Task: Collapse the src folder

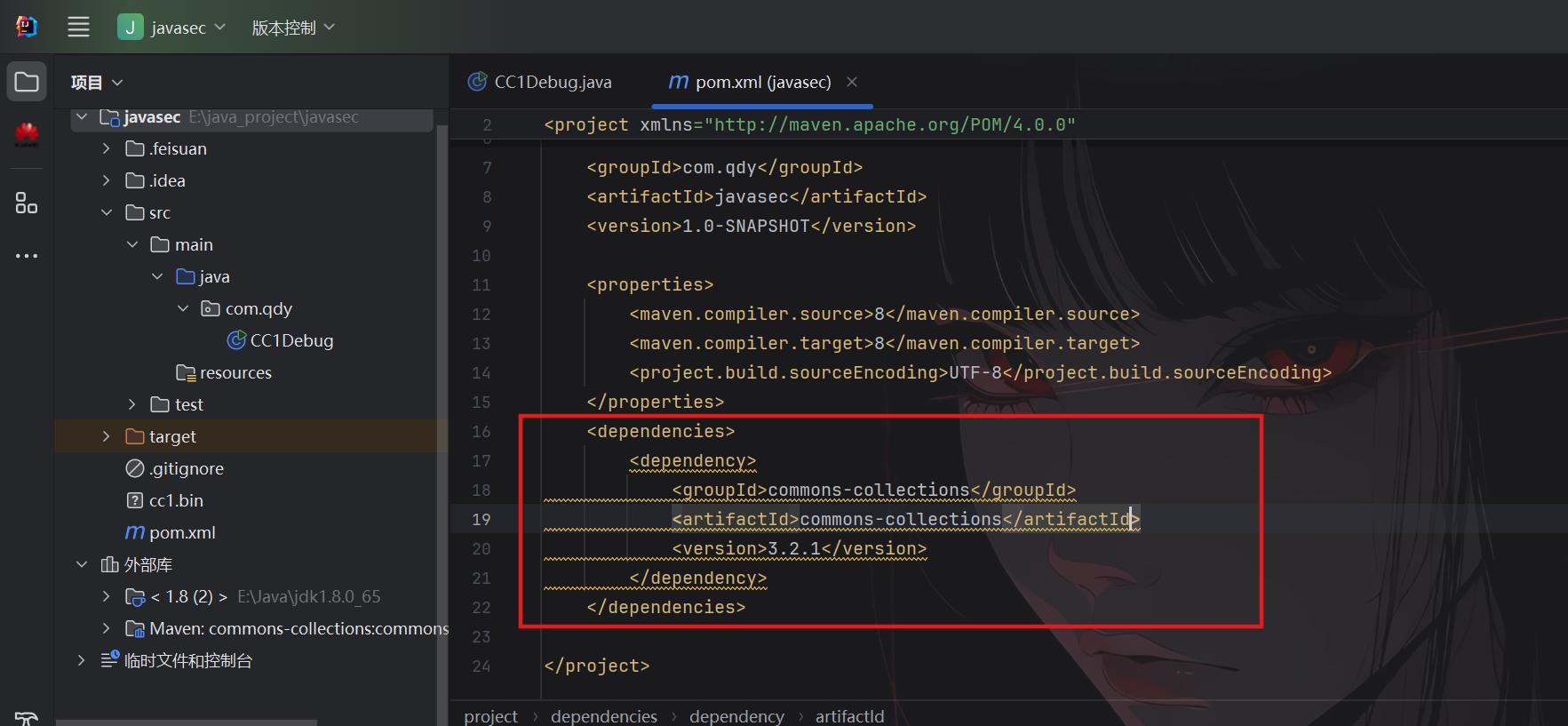Action: click(107, 212)
